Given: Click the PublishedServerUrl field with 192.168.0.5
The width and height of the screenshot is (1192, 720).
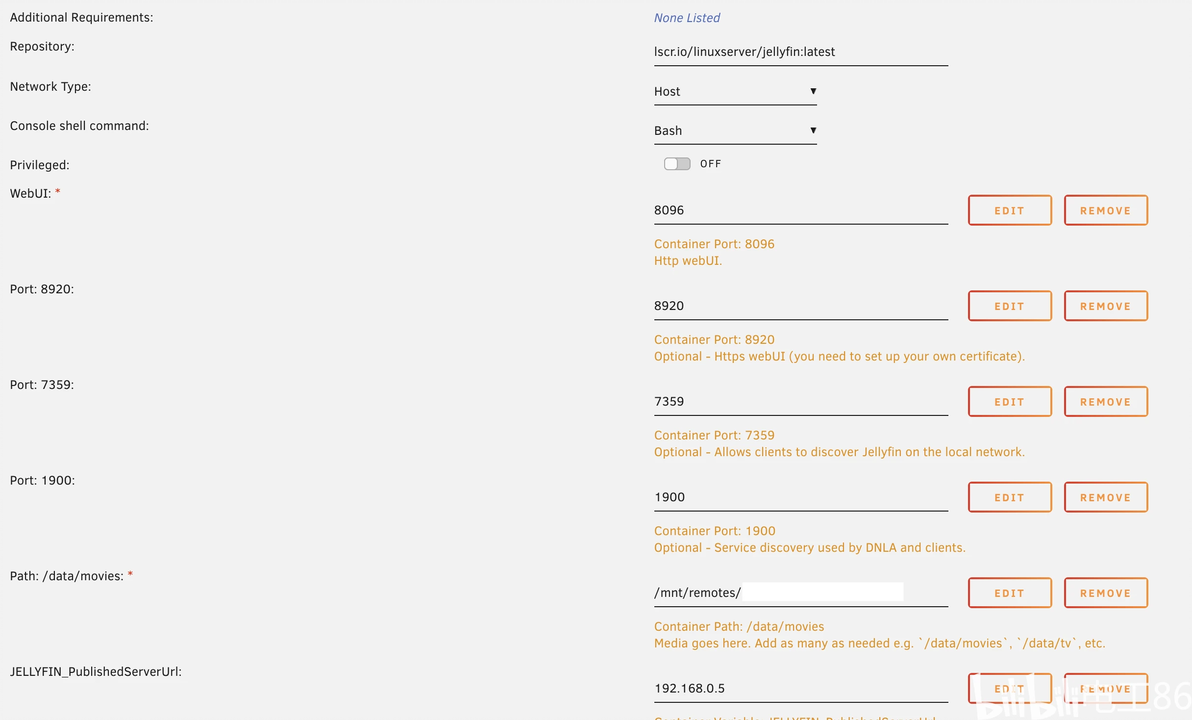Looking at the screenshot, I should 800,689.
